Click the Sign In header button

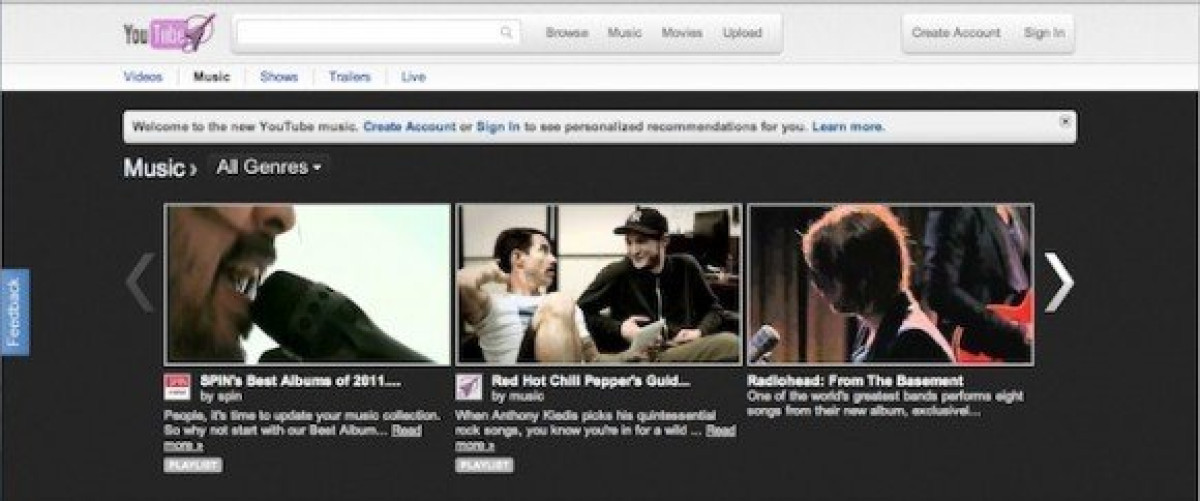tap(1044, 33)
